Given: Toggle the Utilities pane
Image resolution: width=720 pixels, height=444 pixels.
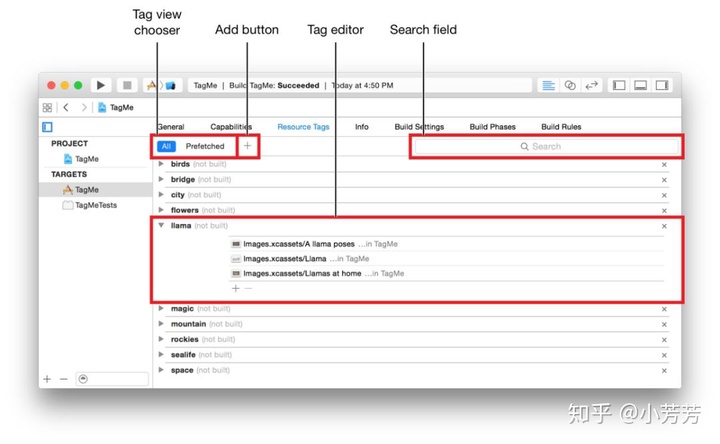Looking at the screenshot, I should click(662, 85).
